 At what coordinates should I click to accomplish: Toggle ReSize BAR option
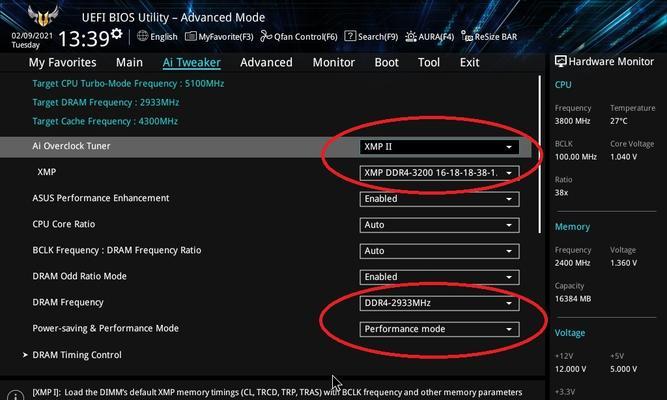tap(496, 37)
